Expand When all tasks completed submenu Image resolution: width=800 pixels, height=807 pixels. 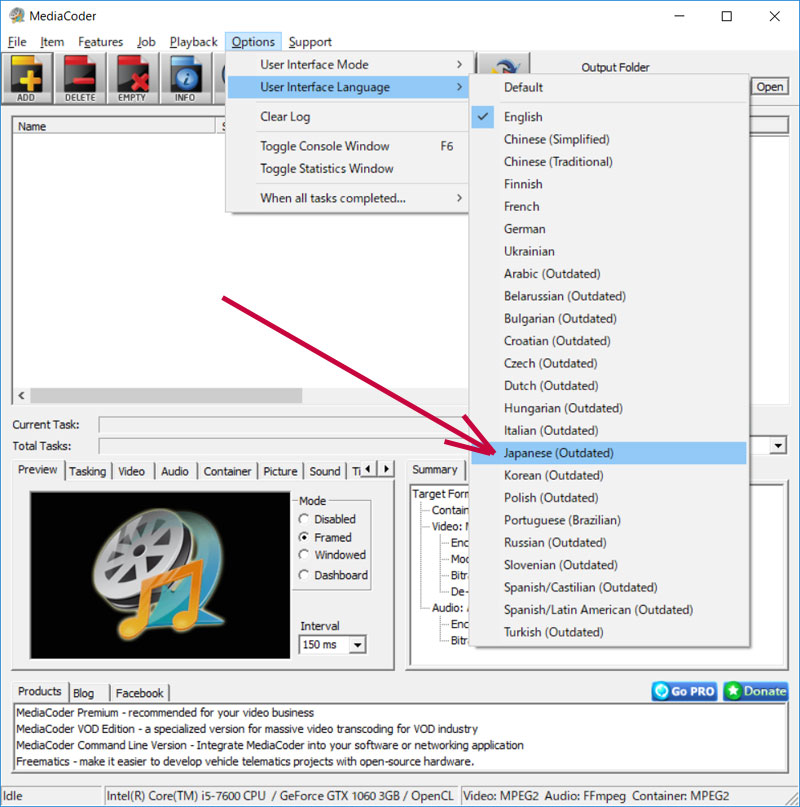tap(347, 198)
